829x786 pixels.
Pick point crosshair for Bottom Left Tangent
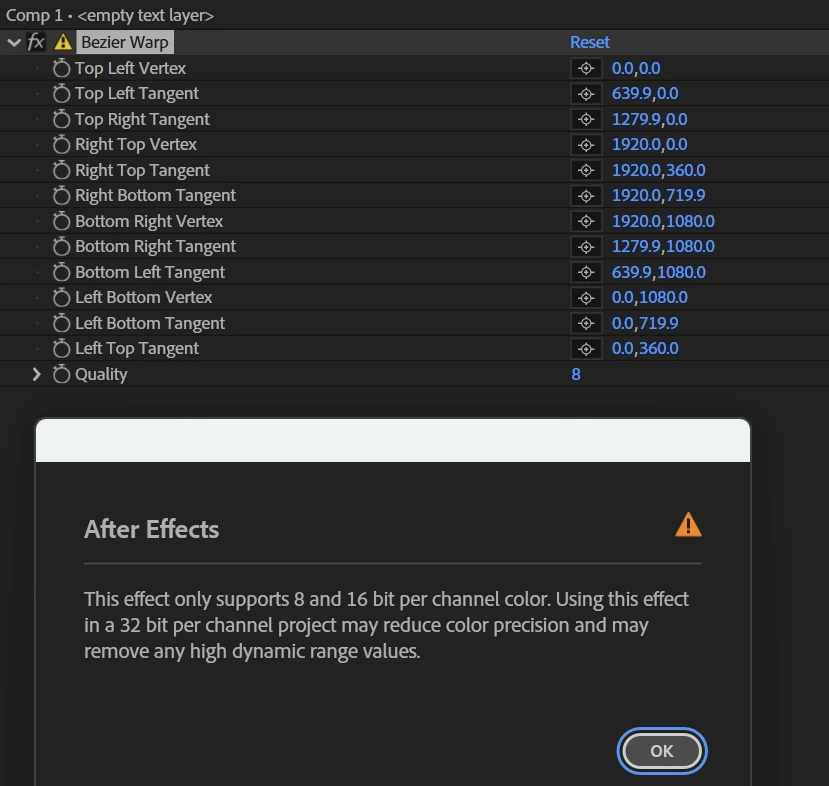[x=586, y=272]
